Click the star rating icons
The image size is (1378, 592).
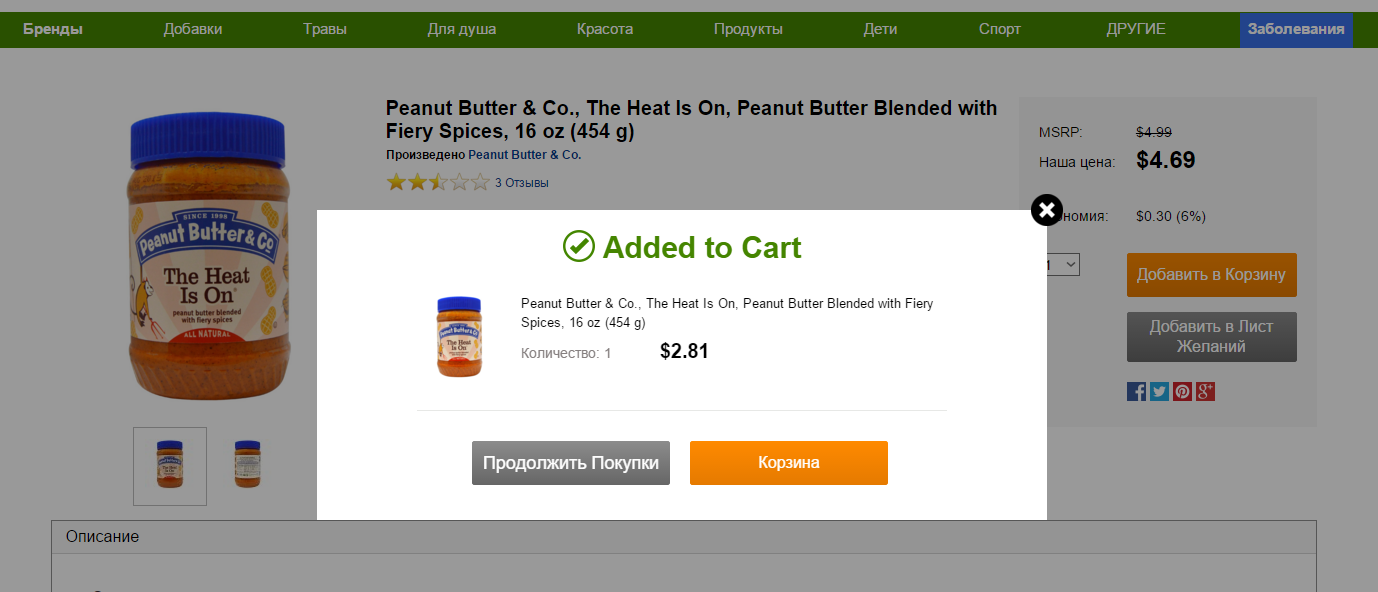(438, 182)
